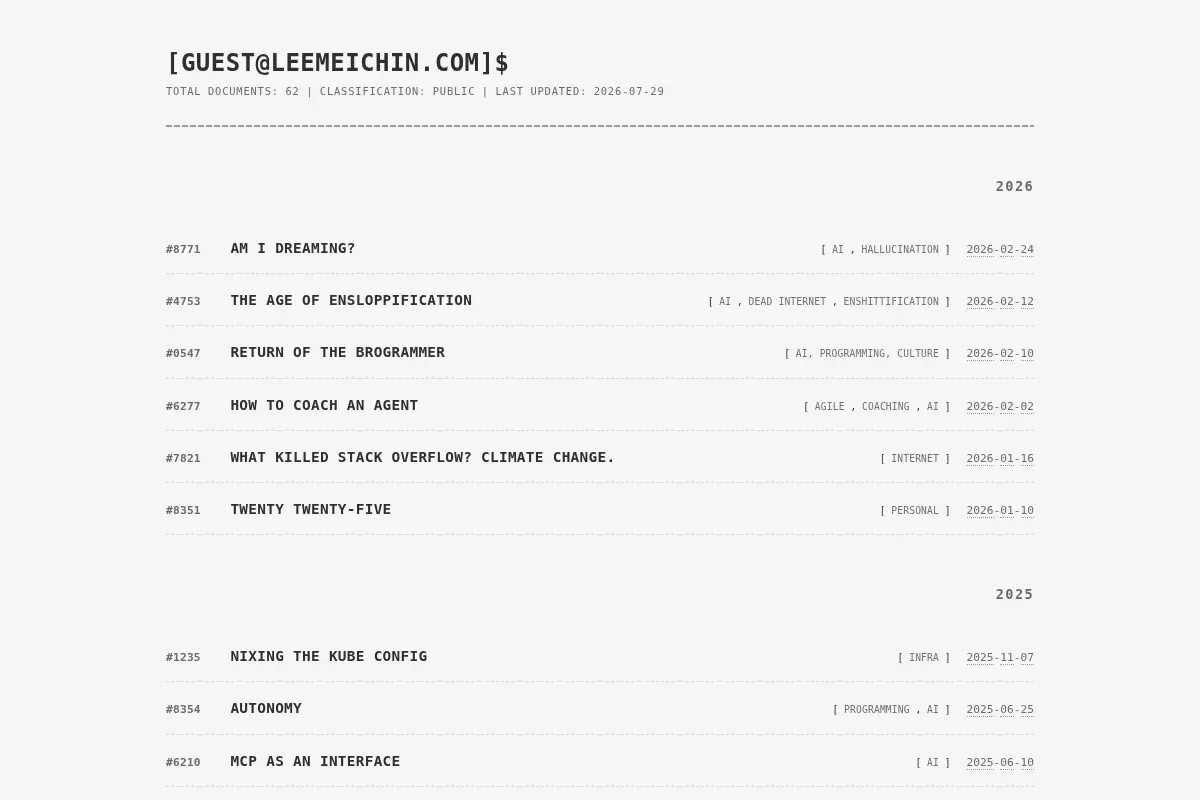
Task: Select the COACHING tag
Action: coord(886,407)
